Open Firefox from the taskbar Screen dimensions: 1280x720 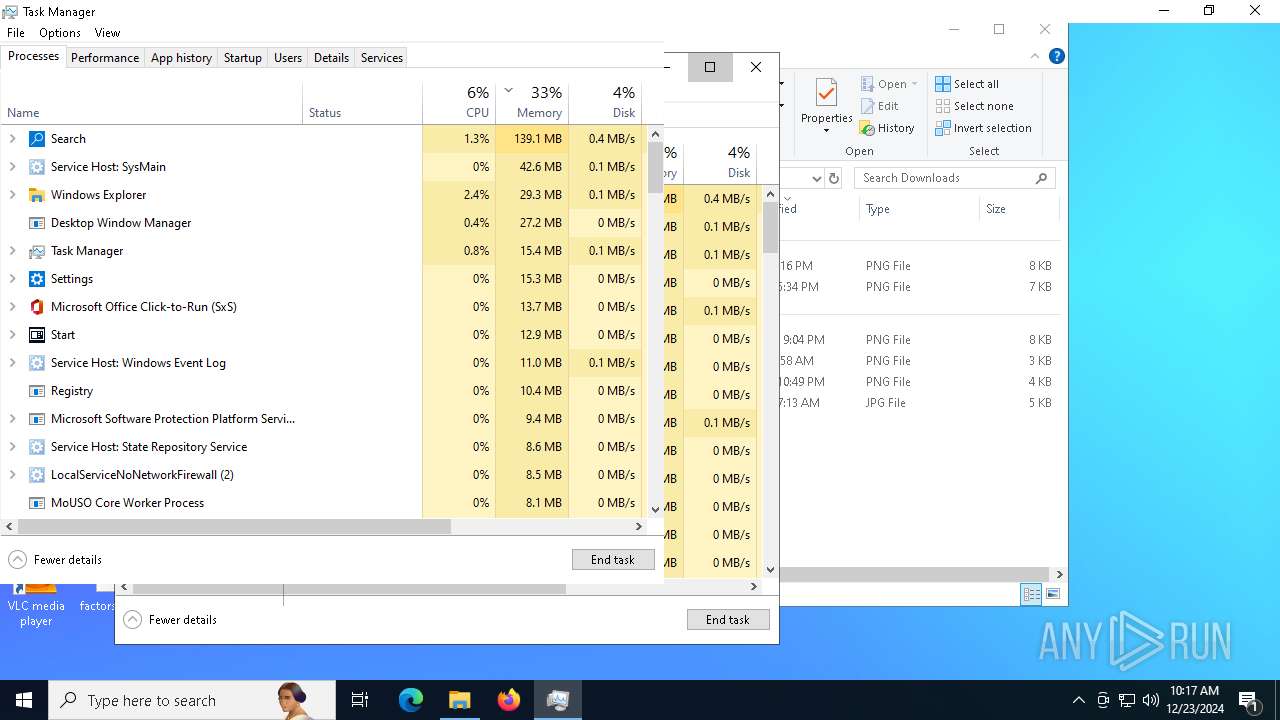[x=509, y=700]
